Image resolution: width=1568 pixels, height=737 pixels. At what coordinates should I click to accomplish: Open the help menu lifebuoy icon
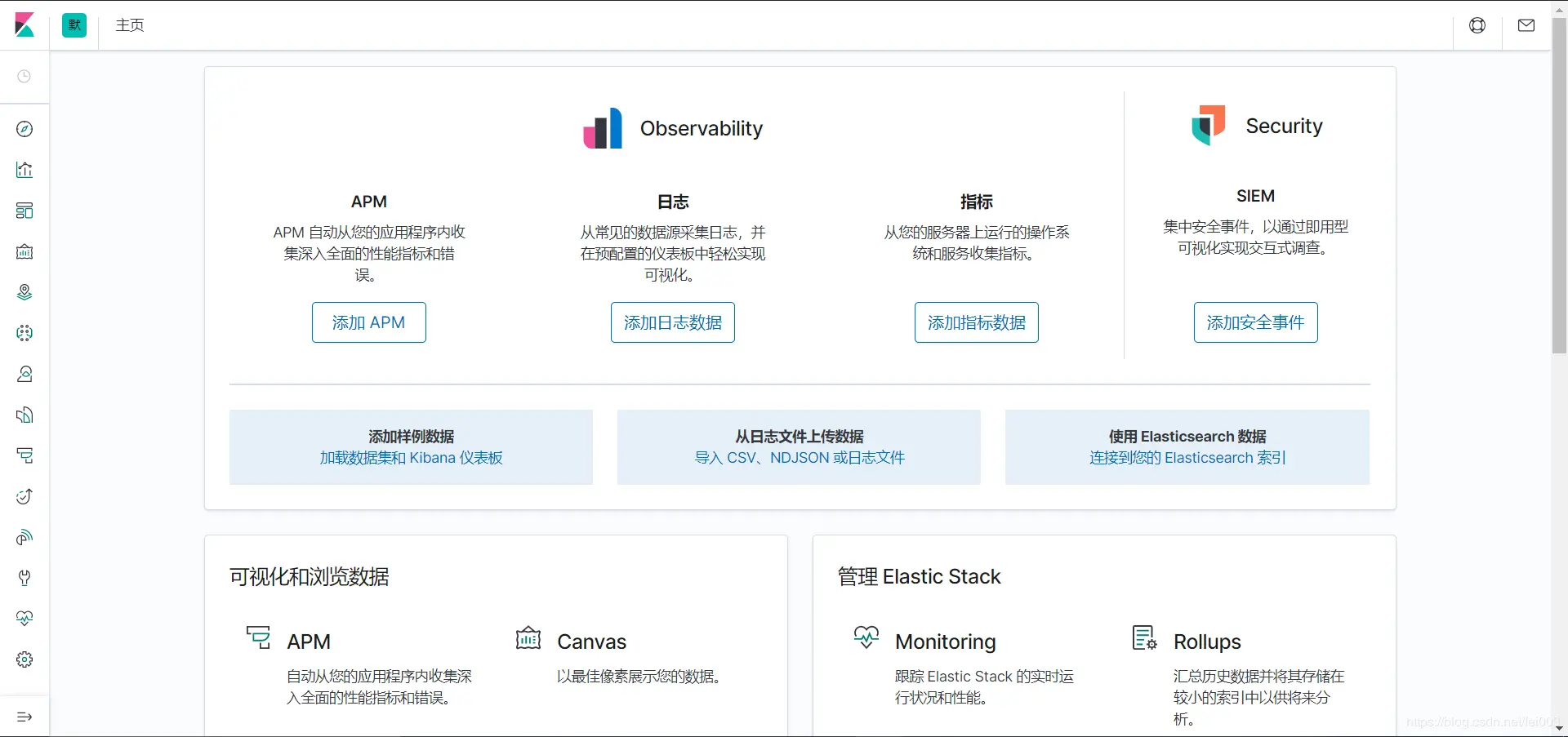1477,25
